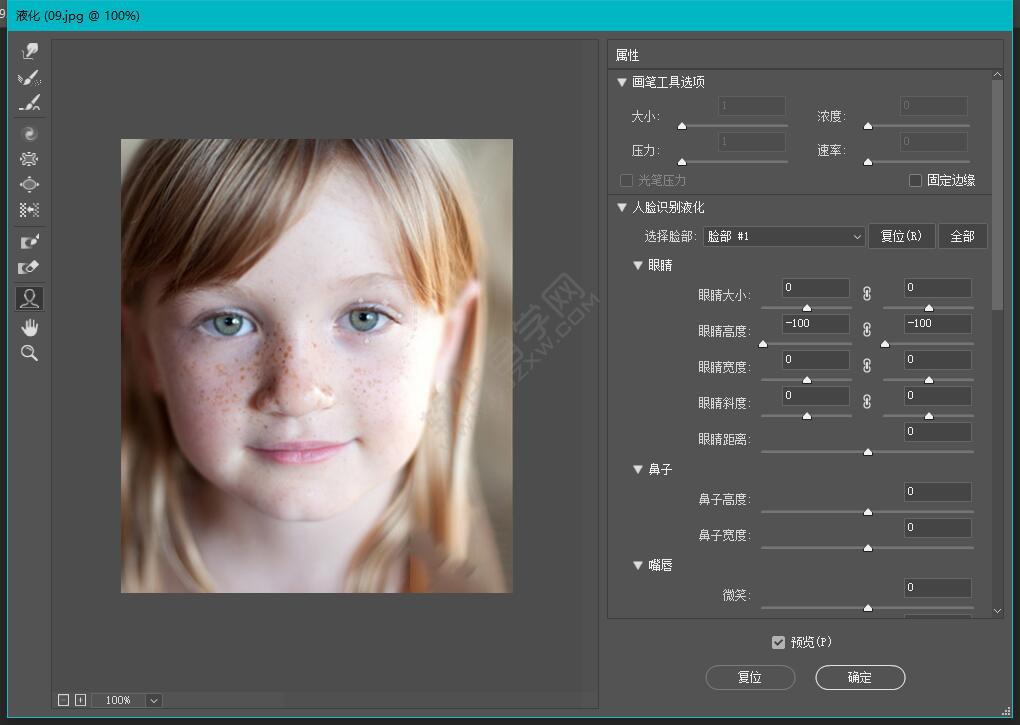This screenshot has width=1020, height=725.
Task: Collapse the 人脸识别液化 section
Action: [x=622, y=208]
